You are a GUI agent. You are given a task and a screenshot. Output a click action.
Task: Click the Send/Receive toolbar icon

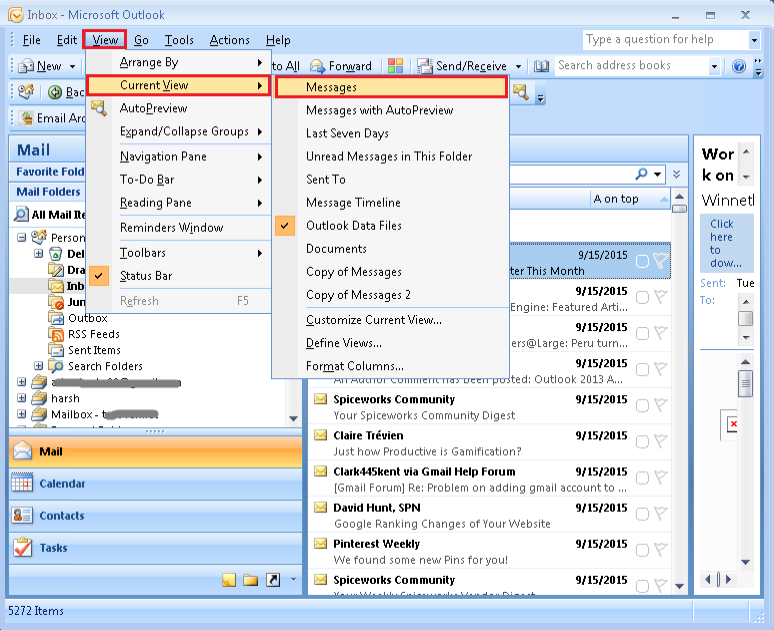coord(425,66)
